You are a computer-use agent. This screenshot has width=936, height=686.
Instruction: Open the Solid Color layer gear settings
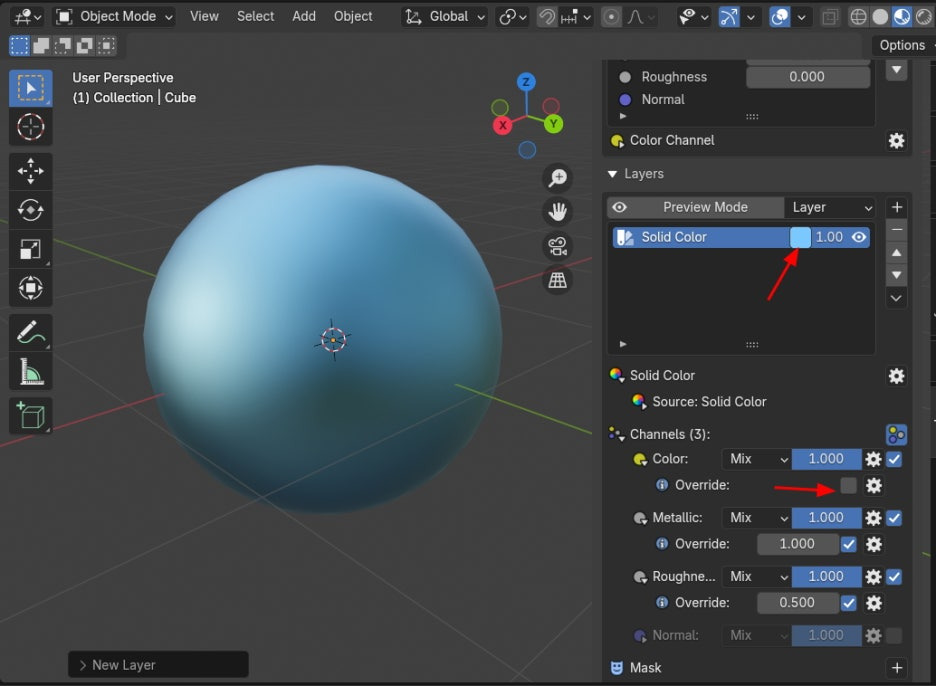(897, 376)
